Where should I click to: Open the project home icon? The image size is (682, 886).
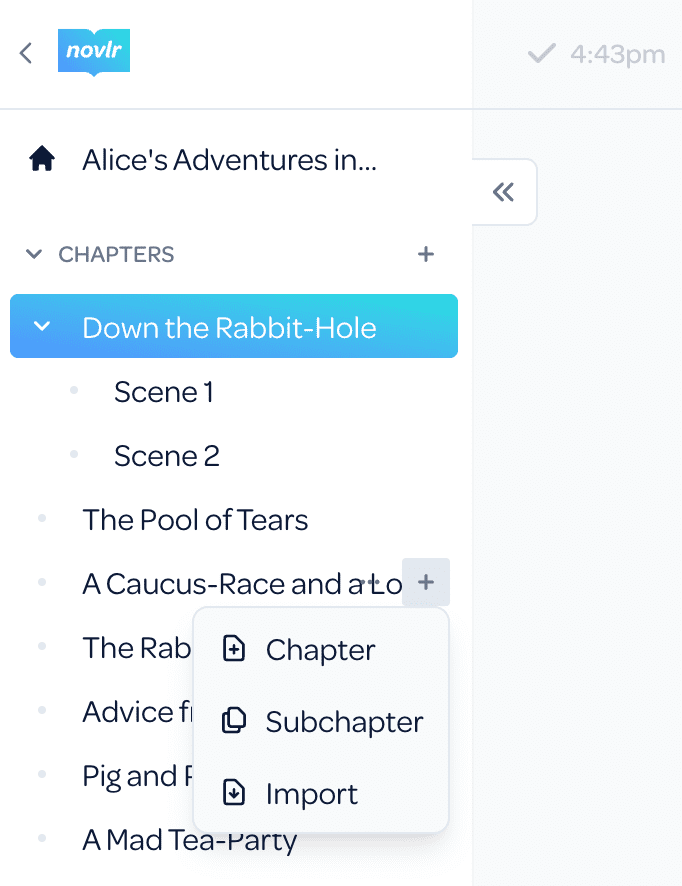42,159
